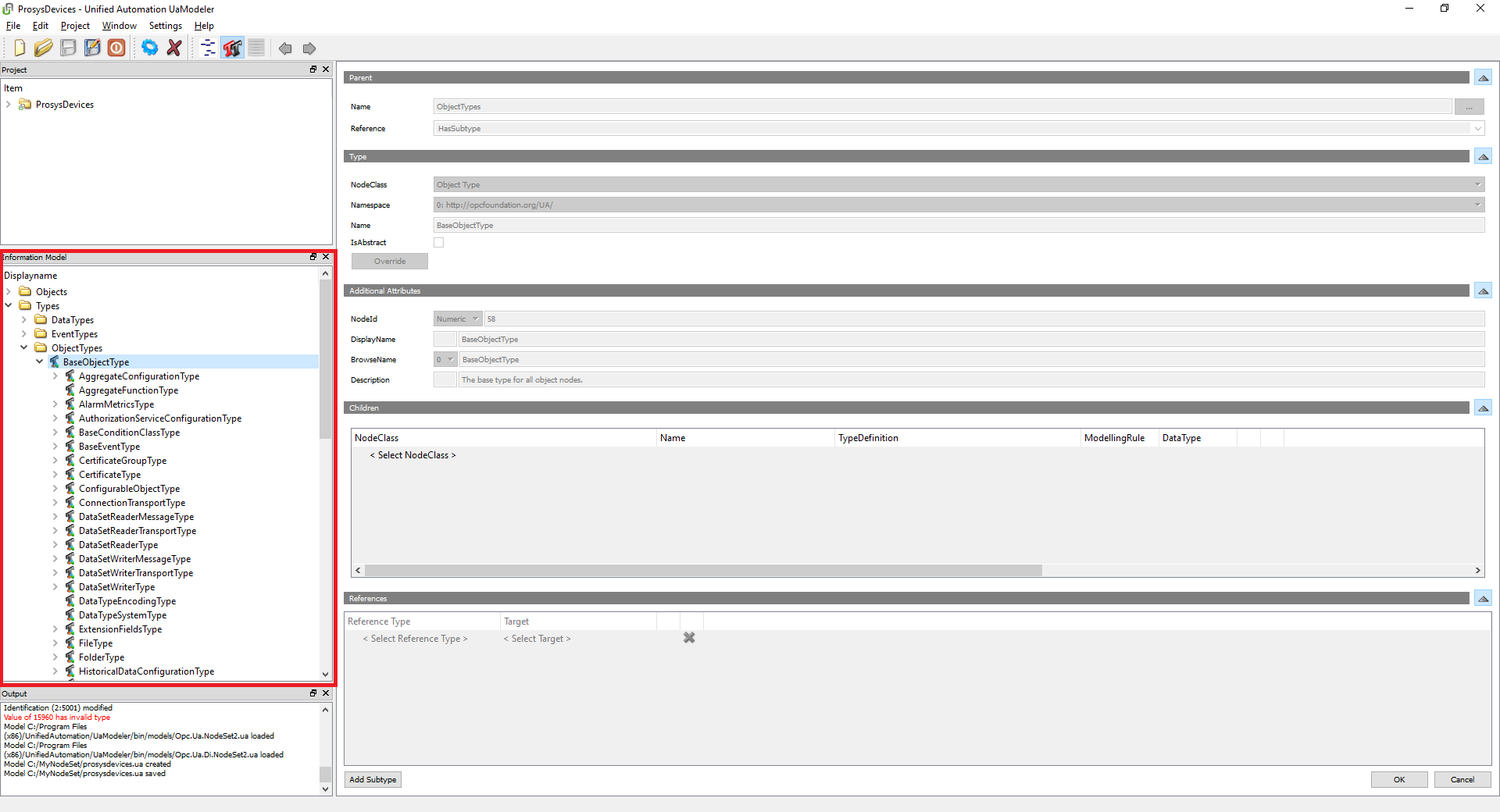Undock the Project panel
The width and height of the screenshot is (1500, 812).
point(313,69)
